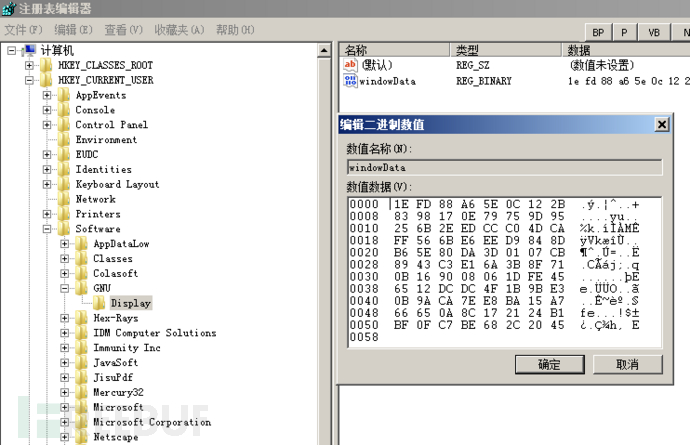This screenshot has width=690, height=445.
Task: Collapse the GNU key expander
Action: (x=66, y=288)
